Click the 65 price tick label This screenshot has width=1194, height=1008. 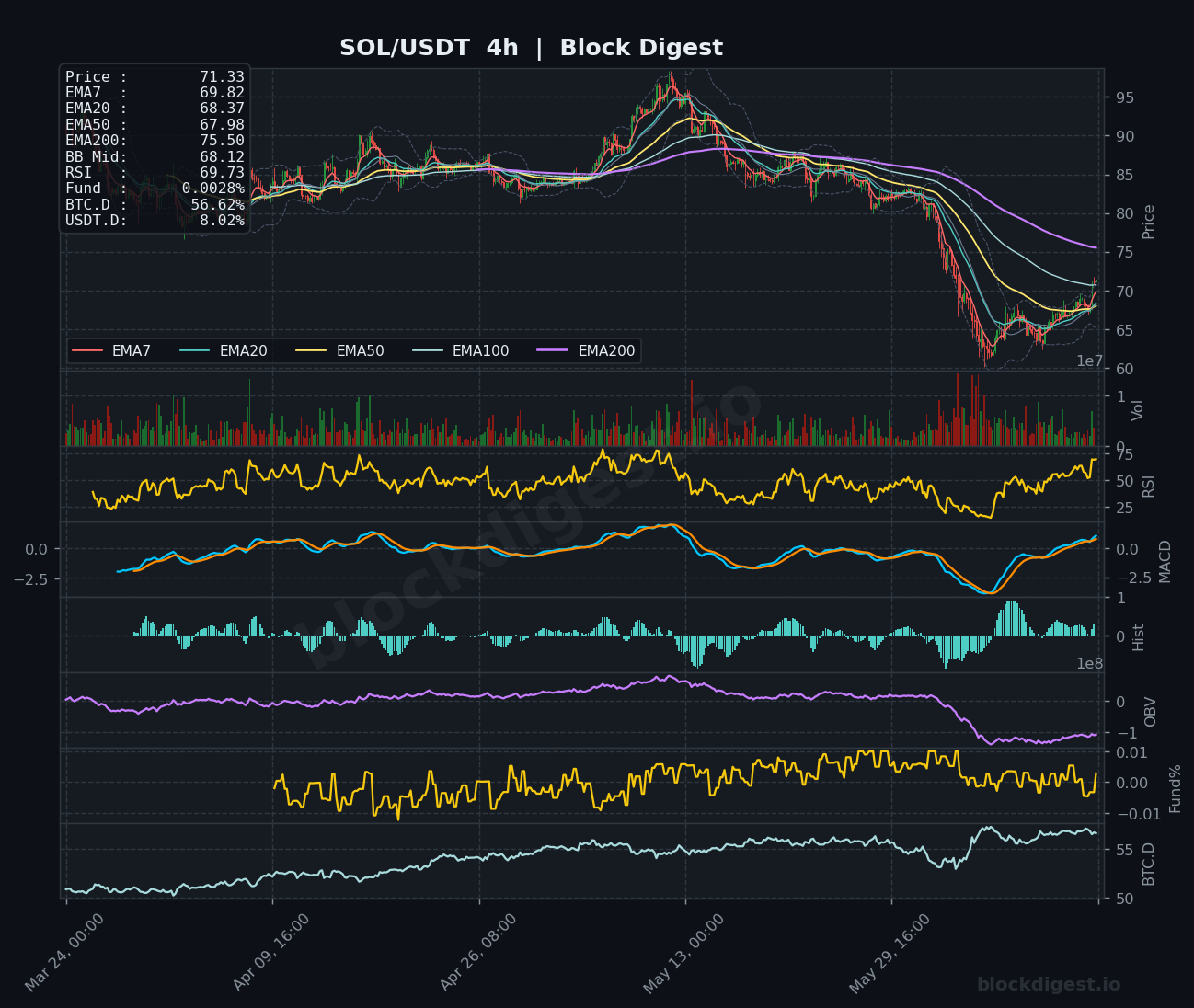[1124, 330]
